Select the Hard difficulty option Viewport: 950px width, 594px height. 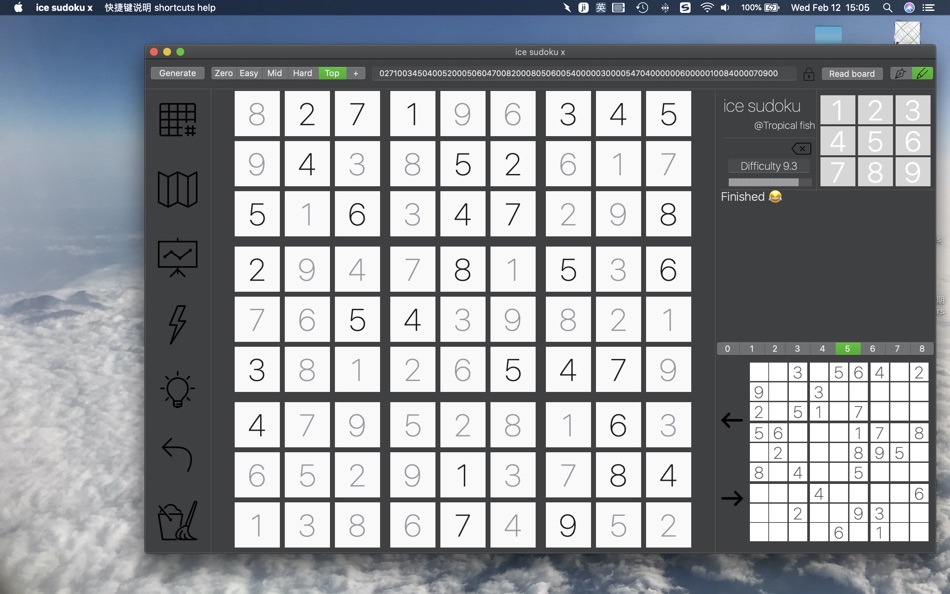point(302,73)
